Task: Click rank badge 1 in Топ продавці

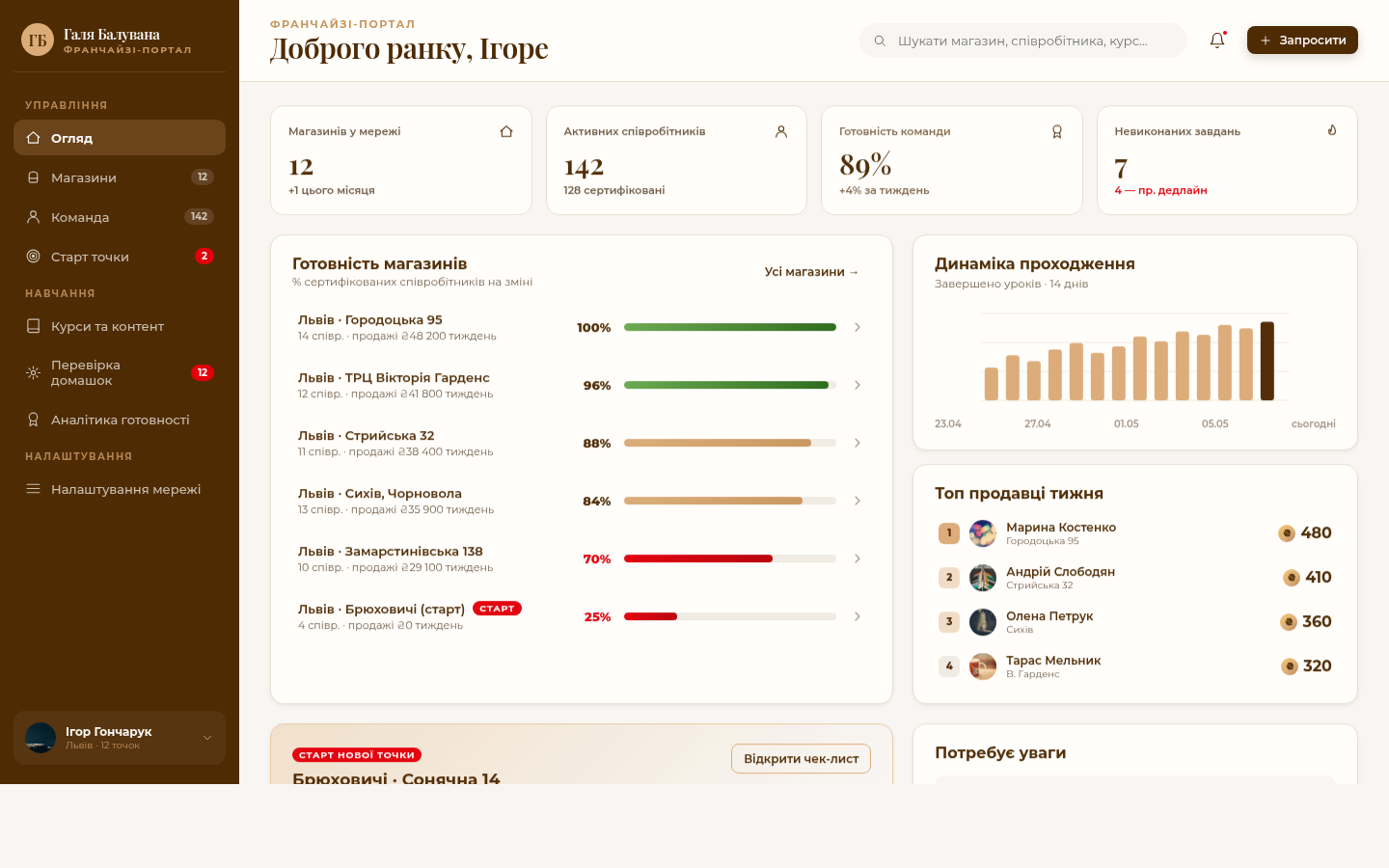Action: [x=949, y=533]
